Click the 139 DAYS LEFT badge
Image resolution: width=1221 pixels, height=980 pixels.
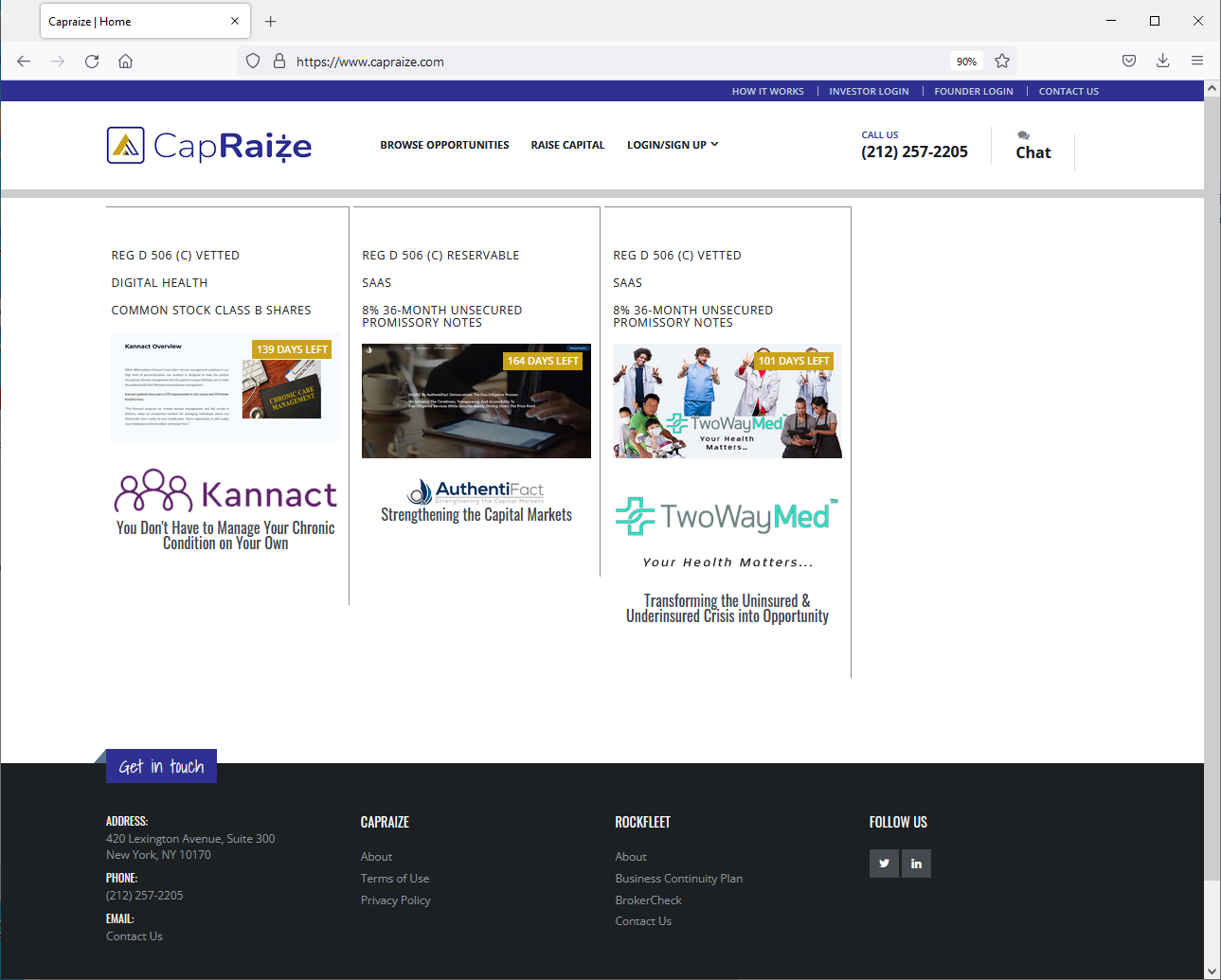coord(292,349)
